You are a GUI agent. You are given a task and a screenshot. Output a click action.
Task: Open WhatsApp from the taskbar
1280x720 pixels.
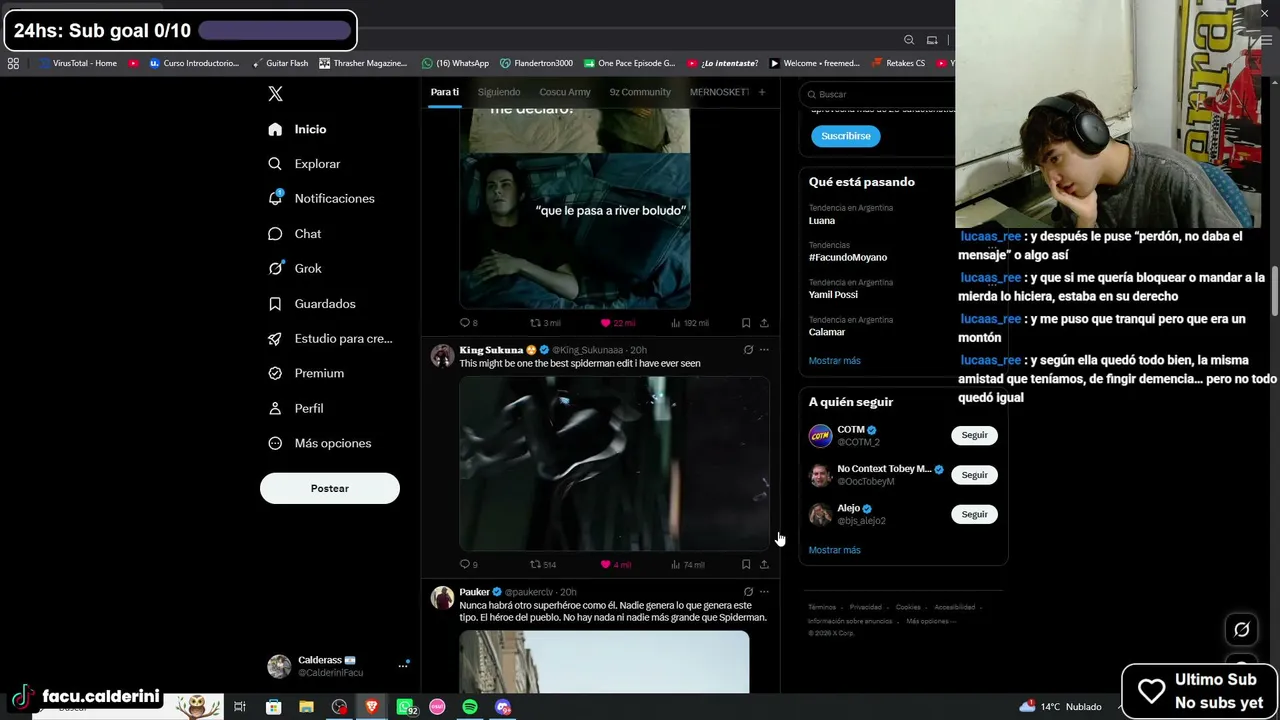(x=405, y=707)
